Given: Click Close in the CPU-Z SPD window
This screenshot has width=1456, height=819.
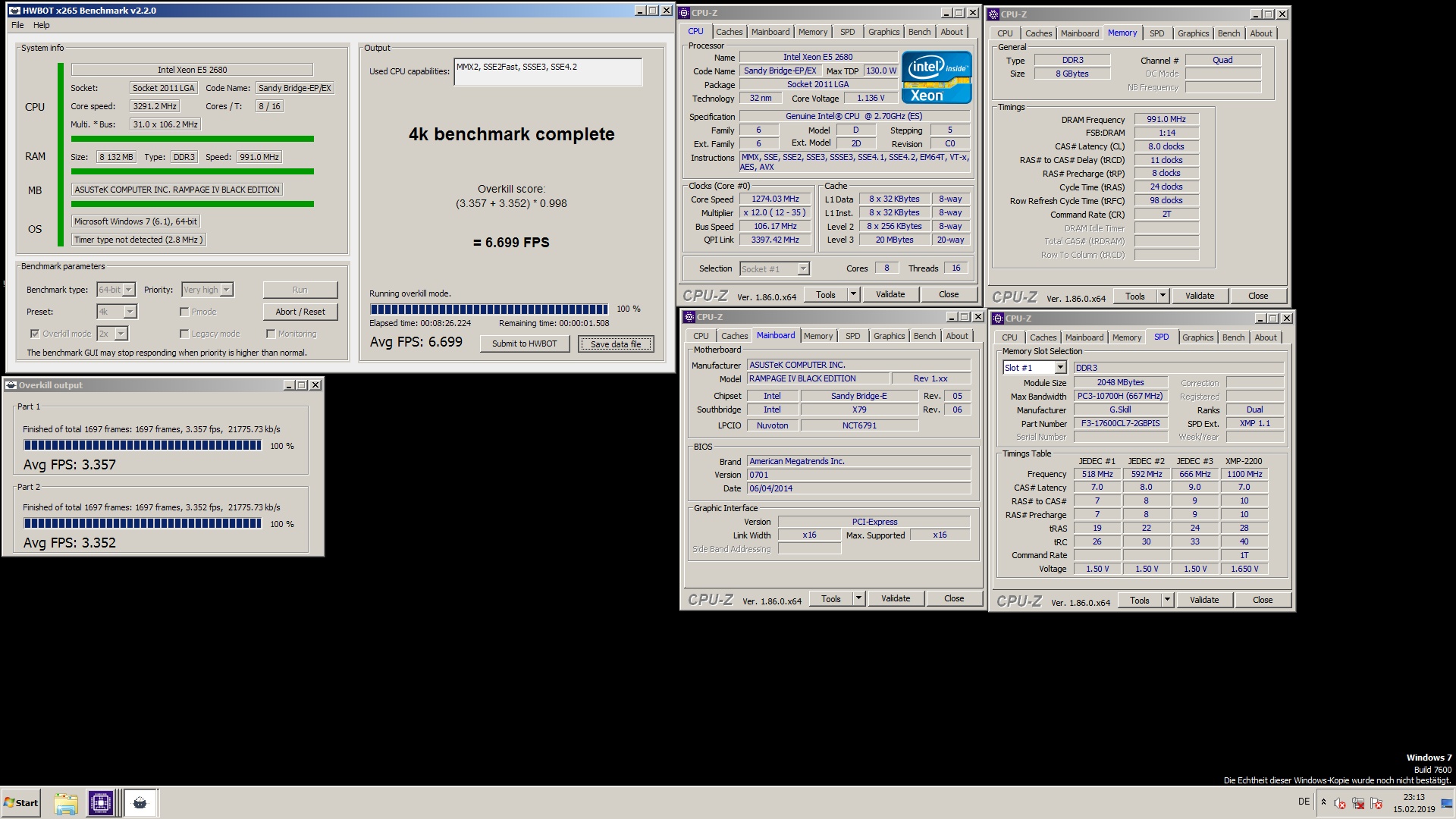Looking at the screenshot, I should [1263, 601].
